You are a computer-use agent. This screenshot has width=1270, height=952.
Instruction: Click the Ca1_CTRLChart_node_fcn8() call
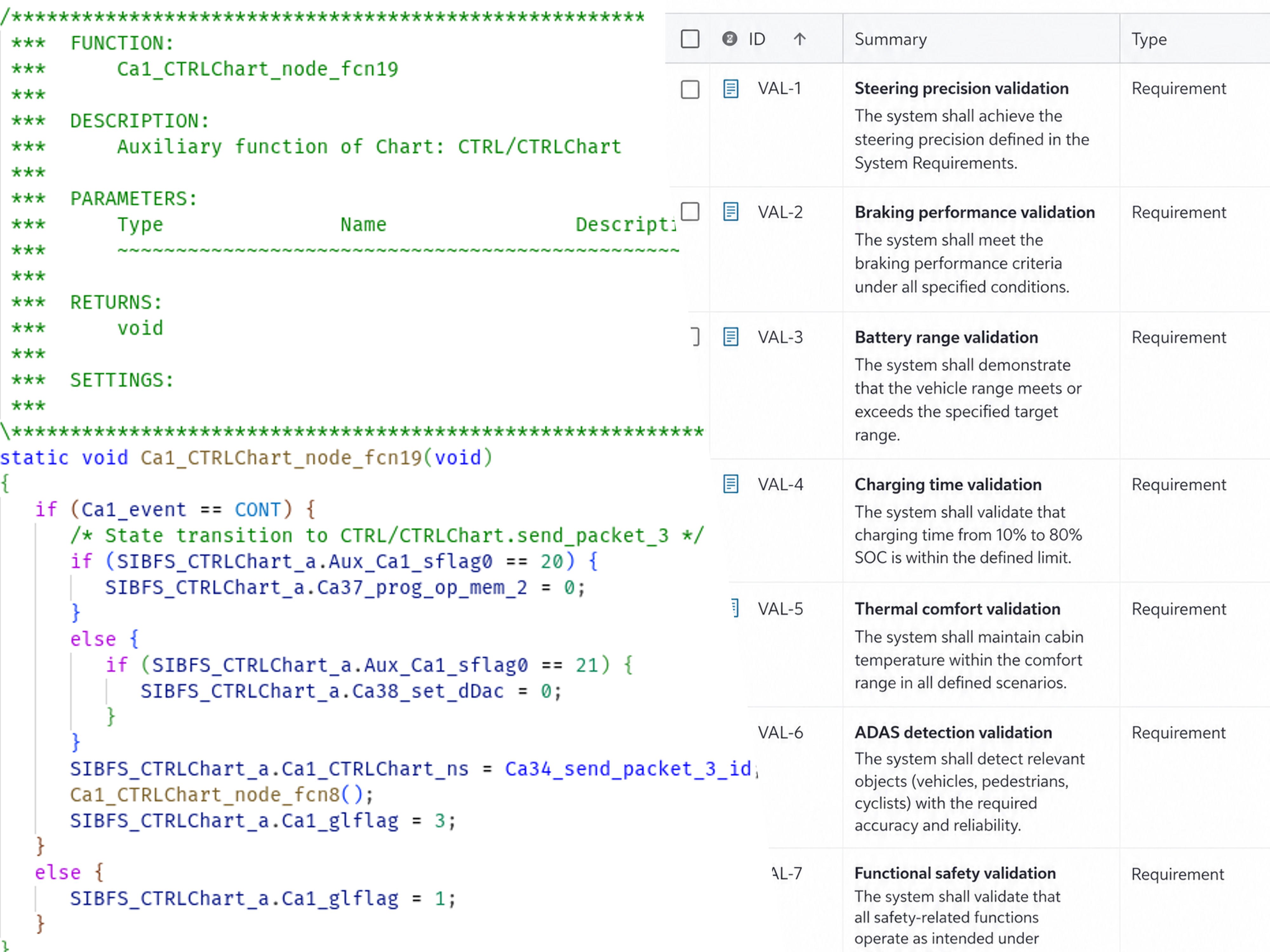(x=222, y=795)
